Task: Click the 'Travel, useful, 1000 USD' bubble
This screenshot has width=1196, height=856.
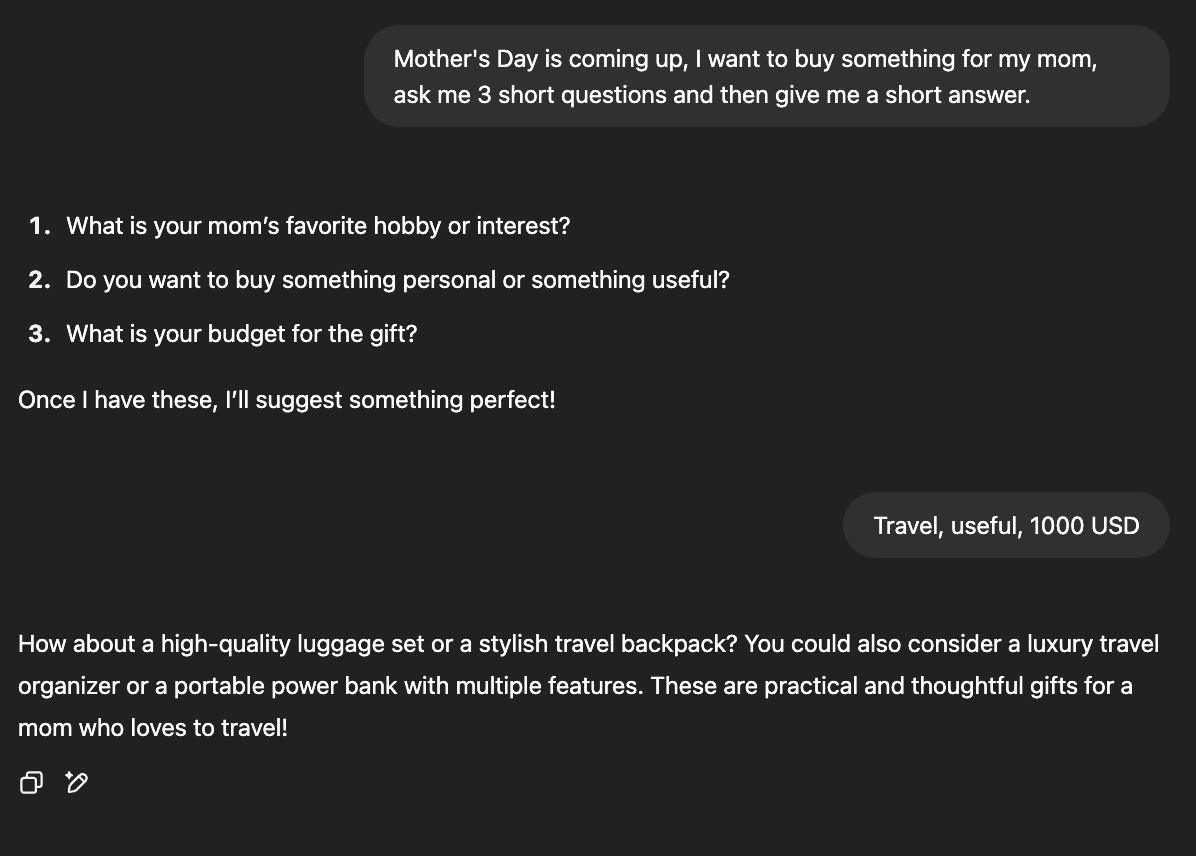Action: tap(1006, 525)
